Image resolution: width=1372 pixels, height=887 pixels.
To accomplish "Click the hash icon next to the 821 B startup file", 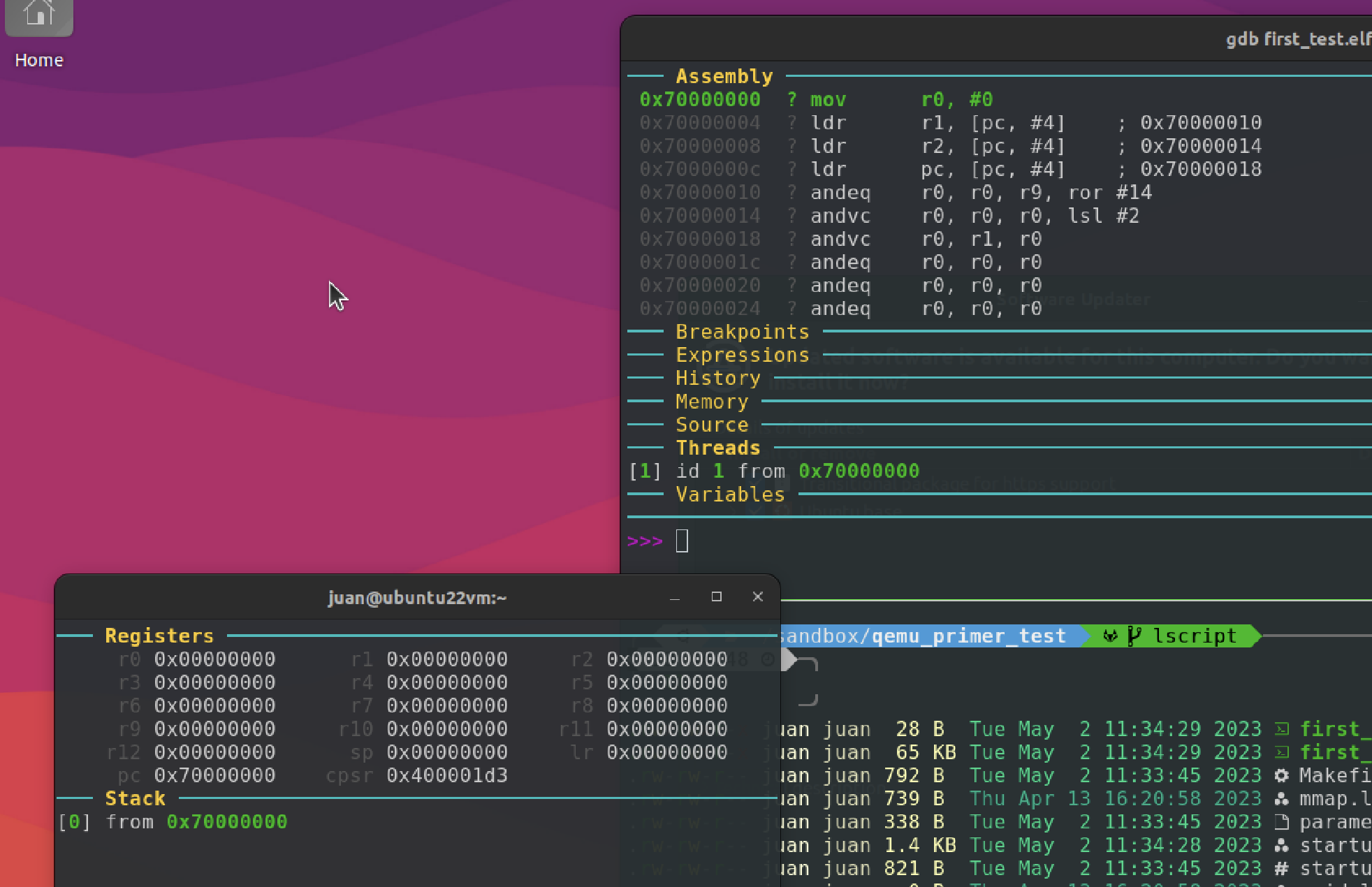I will 1282,867.
